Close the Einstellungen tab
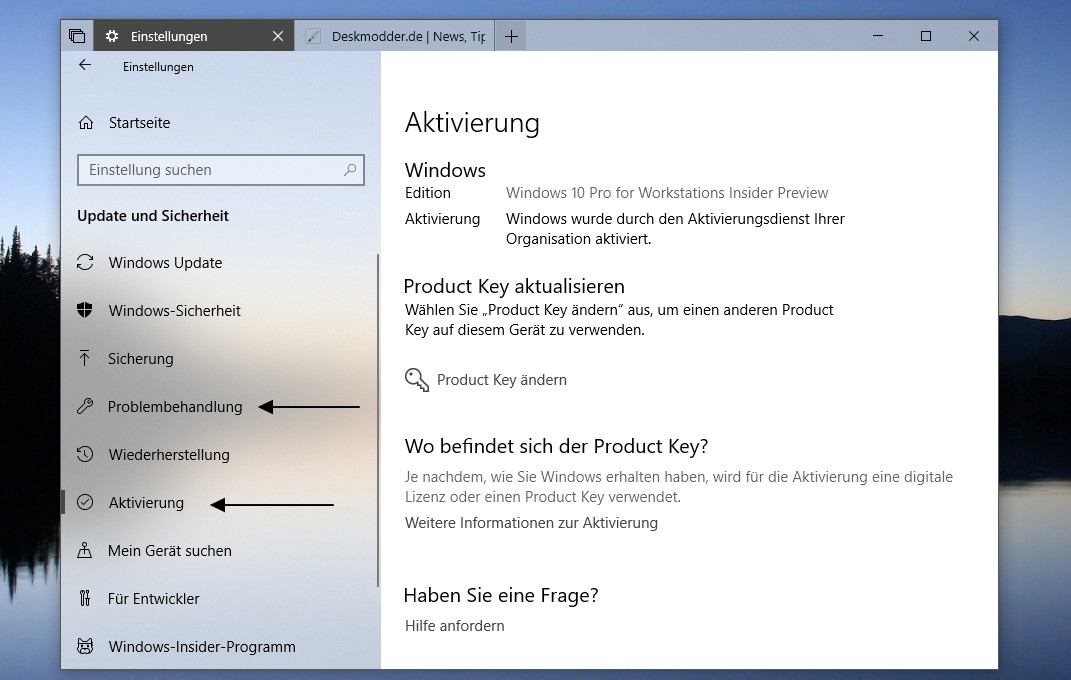 (x=278, y=36)
